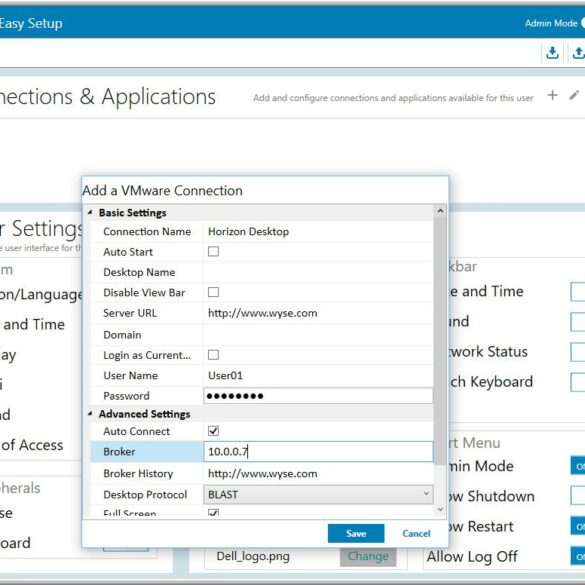Click the empty Desktop Name field
This screenshot has height=585, width=585.
318,272
